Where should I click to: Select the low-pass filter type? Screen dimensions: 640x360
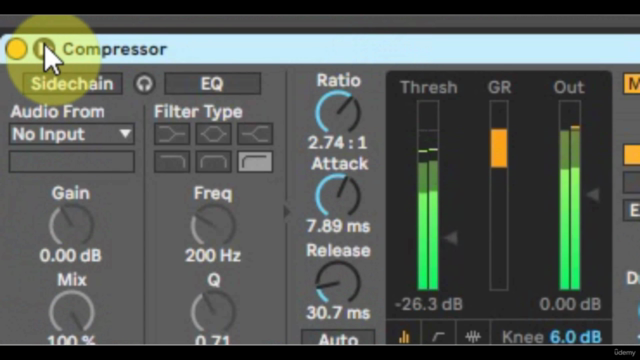pyautogui.click(x=172, y=162)
